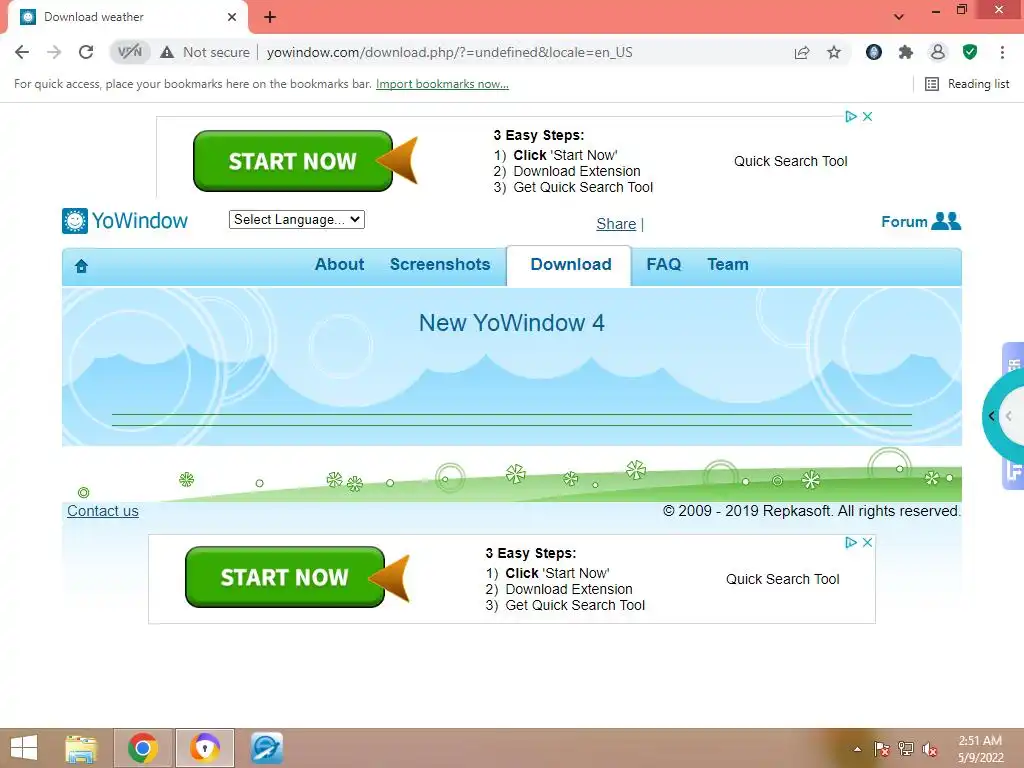This screenshot has width=1024, height=768.
Task: Click the browser forward arrow
Action: point(54,52)
